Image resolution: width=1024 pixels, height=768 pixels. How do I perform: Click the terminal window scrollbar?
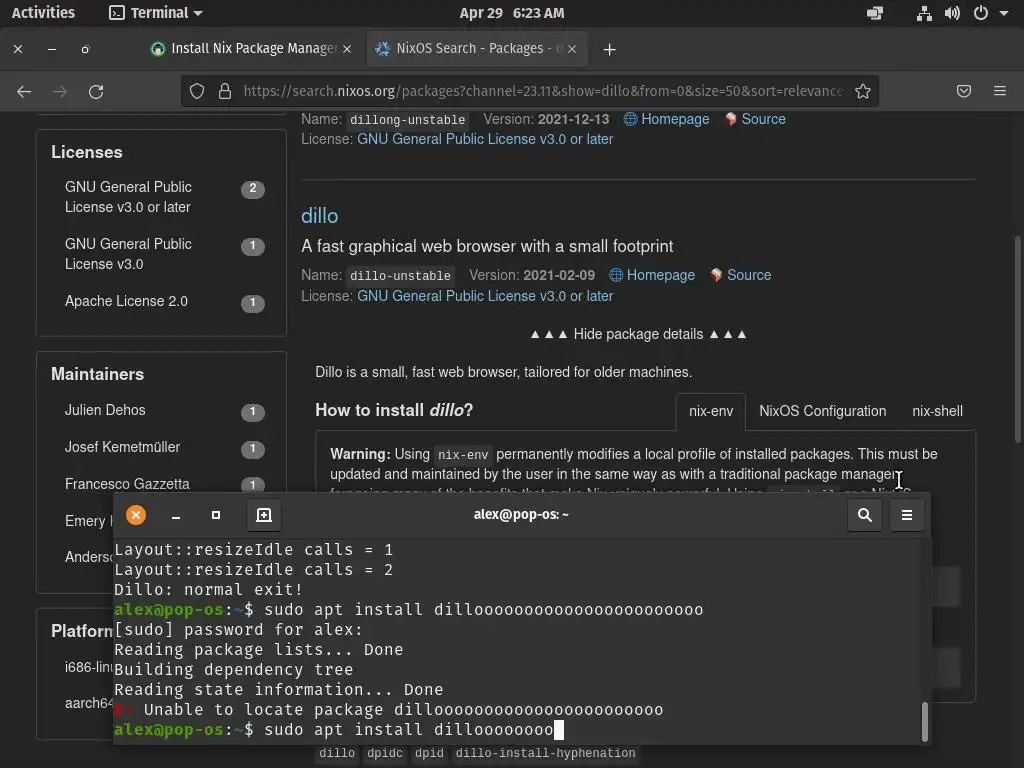[x=924, y=722]
